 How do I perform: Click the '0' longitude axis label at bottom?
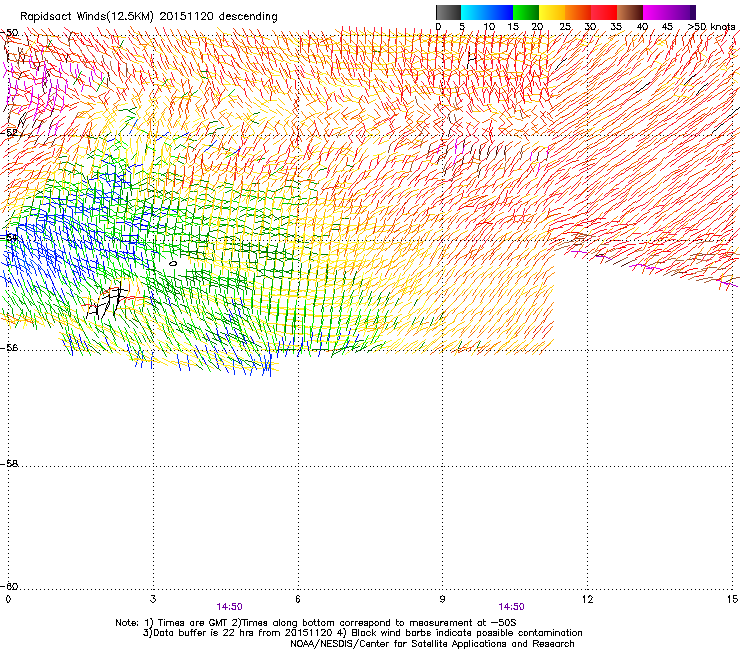tap(8, 599)
